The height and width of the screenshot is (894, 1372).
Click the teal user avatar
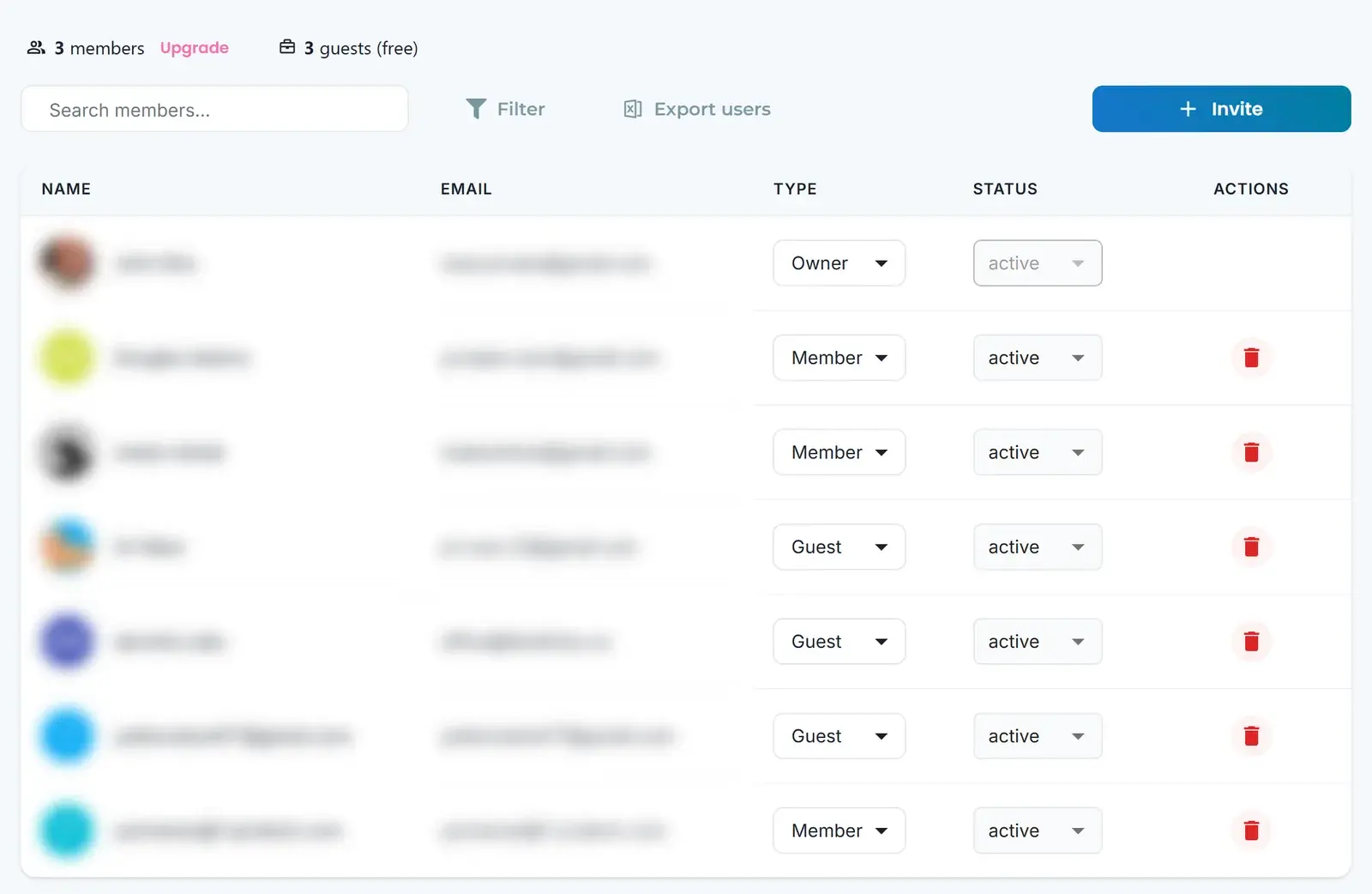(x=67, y=831)
